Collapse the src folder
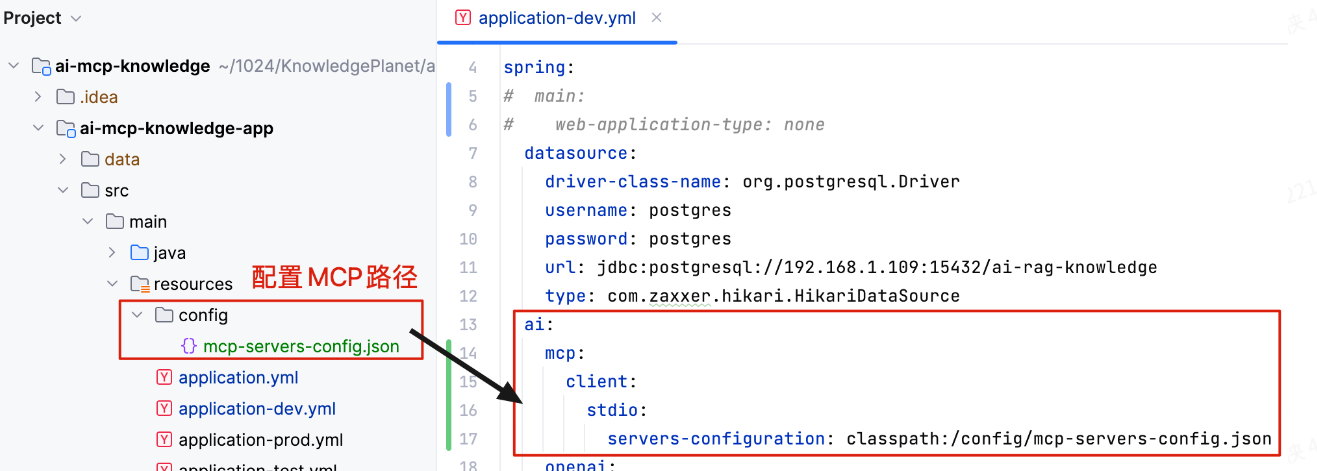1317x471 pixels. pos(63,190)
